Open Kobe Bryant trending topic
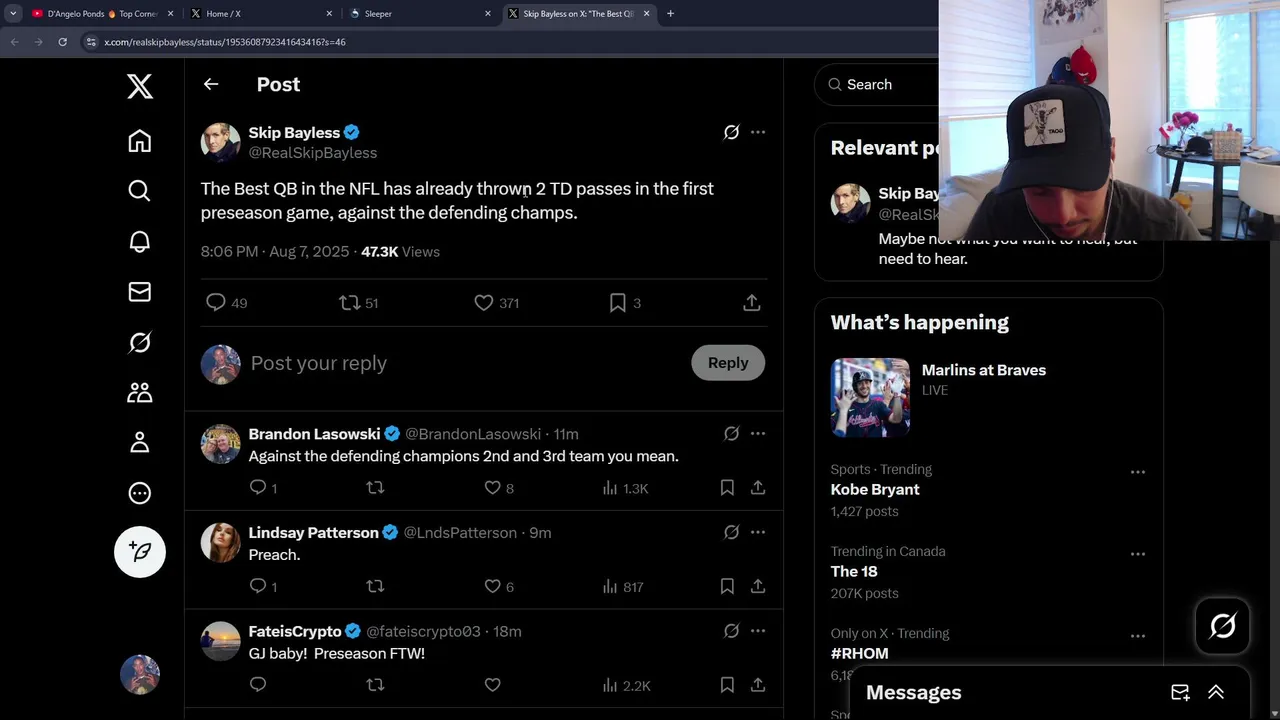 point(875,490)
